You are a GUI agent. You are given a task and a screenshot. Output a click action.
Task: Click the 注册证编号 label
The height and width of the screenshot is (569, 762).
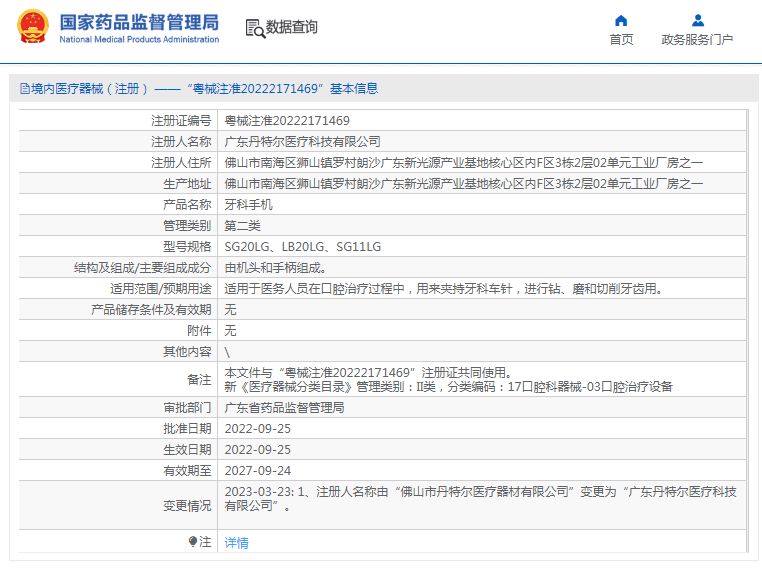tap(181, 121)
